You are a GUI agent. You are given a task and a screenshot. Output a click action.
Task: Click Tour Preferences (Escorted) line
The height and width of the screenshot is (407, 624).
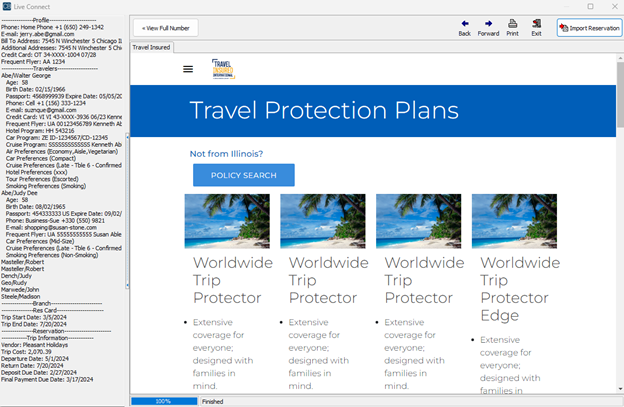tap(42, 179)
